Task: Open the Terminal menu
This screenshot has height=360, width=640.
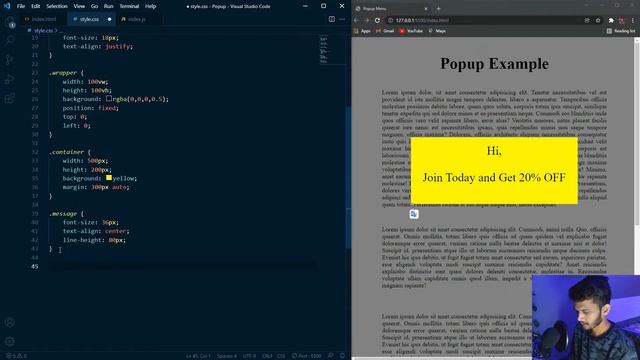Action: 129,6
